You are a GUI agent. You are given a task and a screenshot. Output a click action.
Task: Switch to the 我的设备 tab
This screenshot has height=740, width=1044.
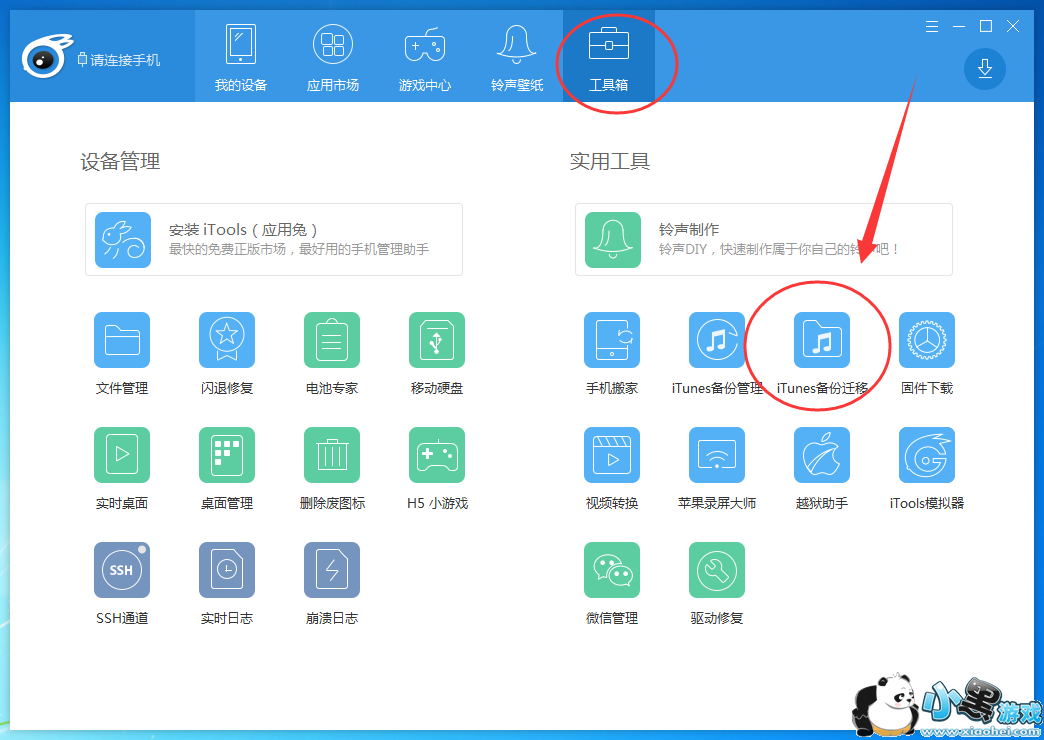[241, 57]
